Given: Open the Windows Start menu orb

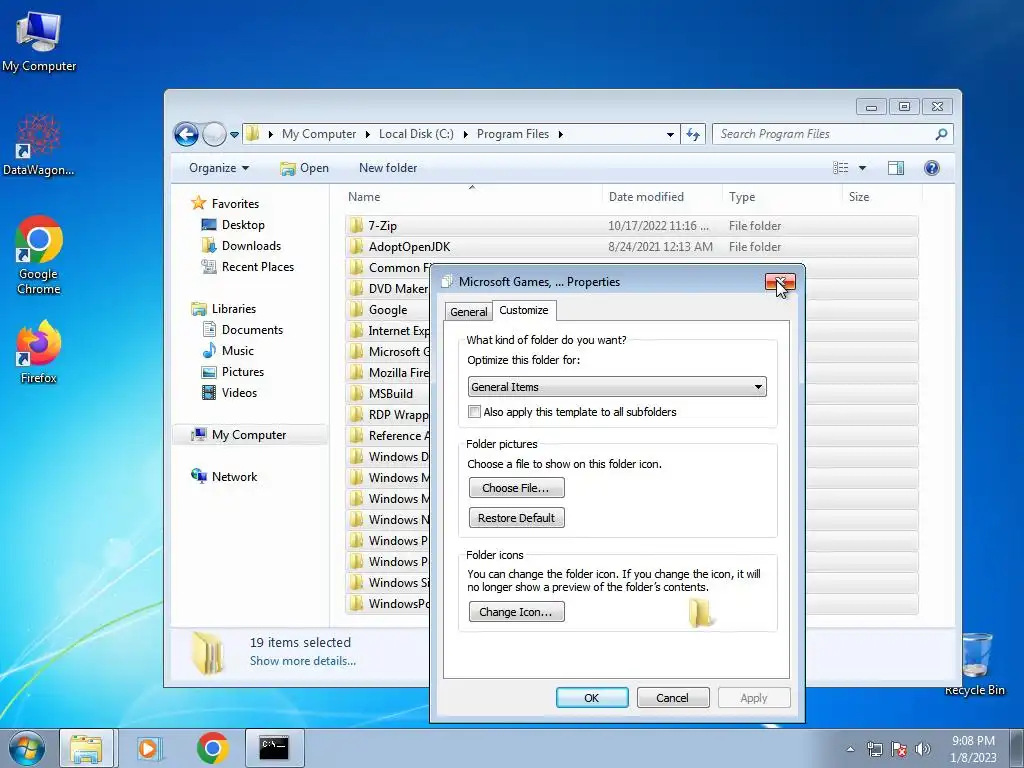Looking at the screenshot, I should tap(25, 748).
